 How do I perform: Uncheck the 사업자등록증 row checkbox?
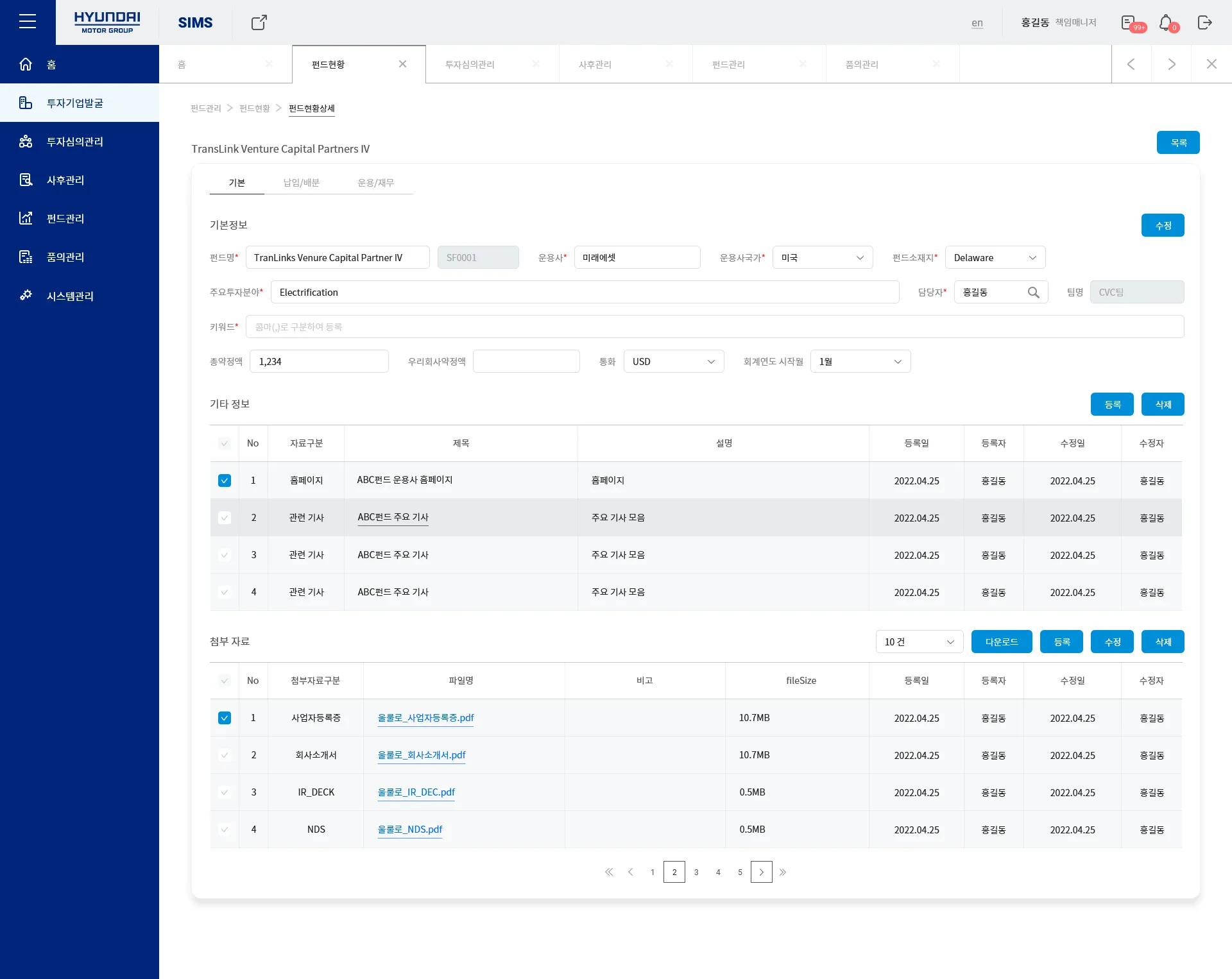(x=225, y=718)
